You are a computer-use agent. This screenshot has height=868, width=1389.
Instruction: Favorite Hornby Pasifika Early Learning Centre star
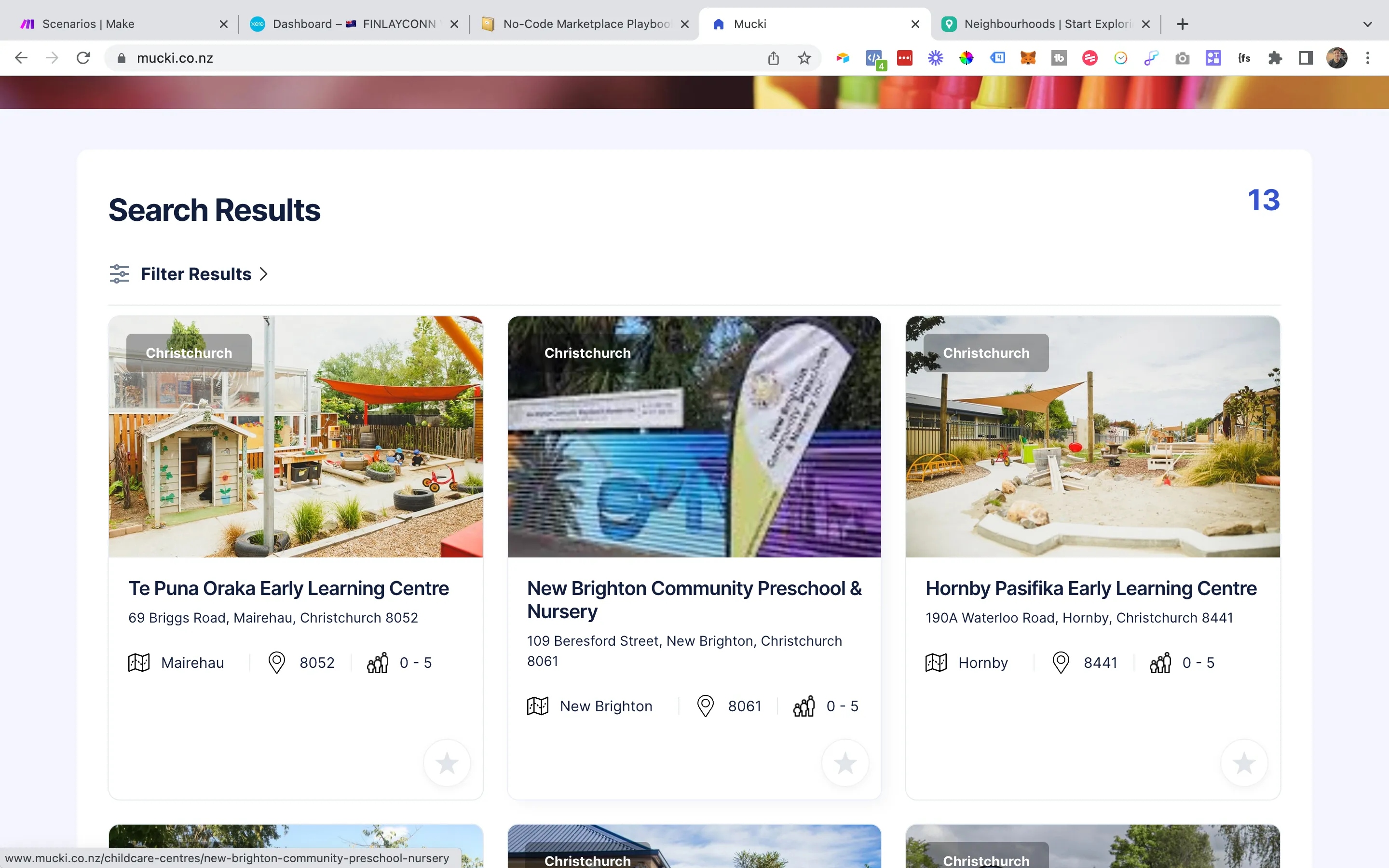[x=1244, y=763]
